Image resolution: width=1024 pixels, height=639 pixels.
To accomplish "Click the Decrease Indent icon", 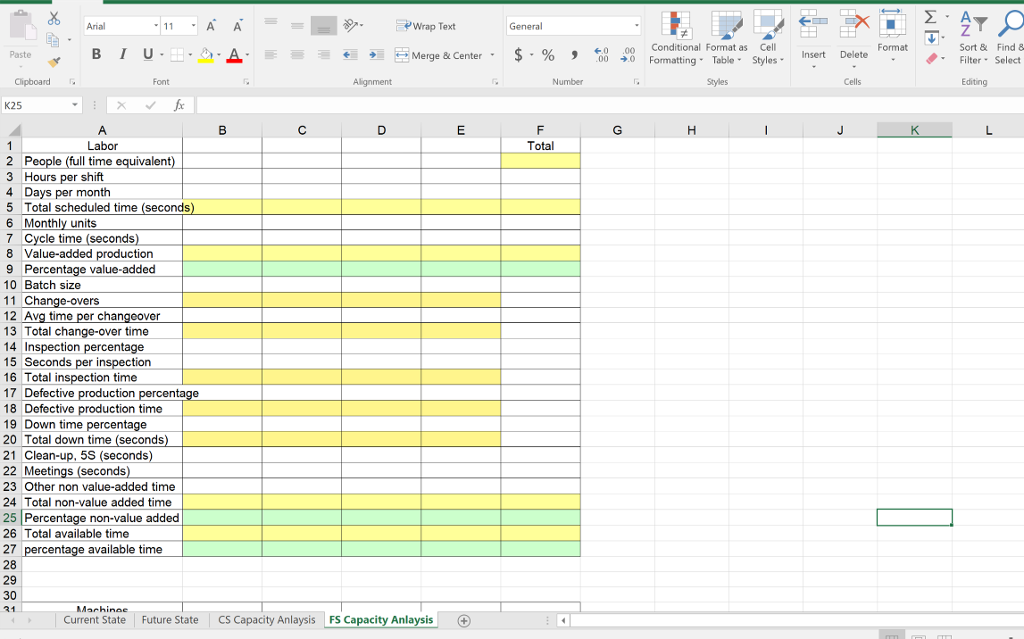I will click(x=350, y=55).
